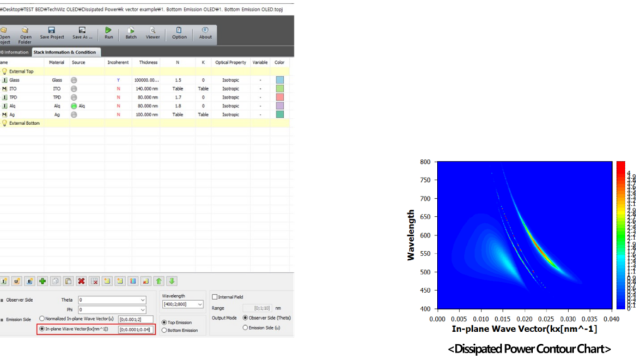
Task: Click the gray source circle in Ag row
Action: pyautogui.click(x=74, y=115)
